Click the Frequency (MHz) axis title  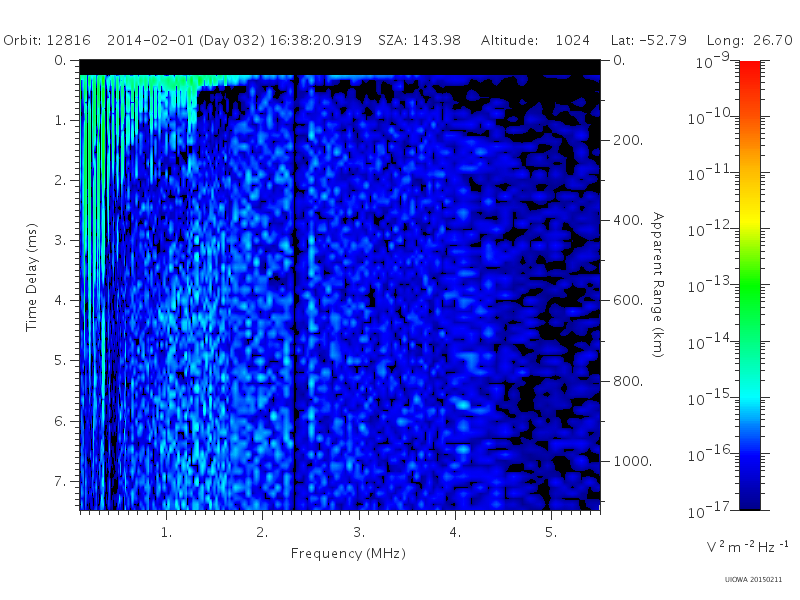[348, 554]
